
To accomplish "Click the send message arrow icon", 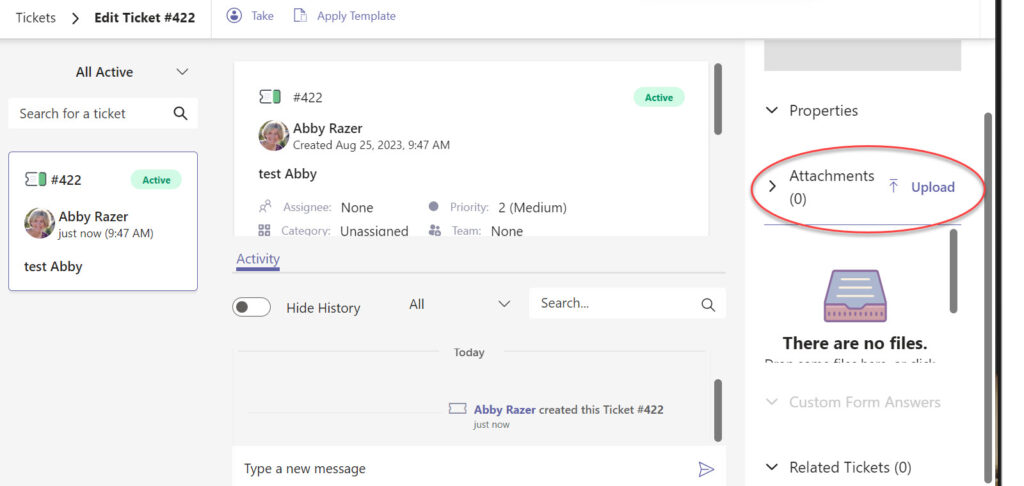I will coord(706,469).
